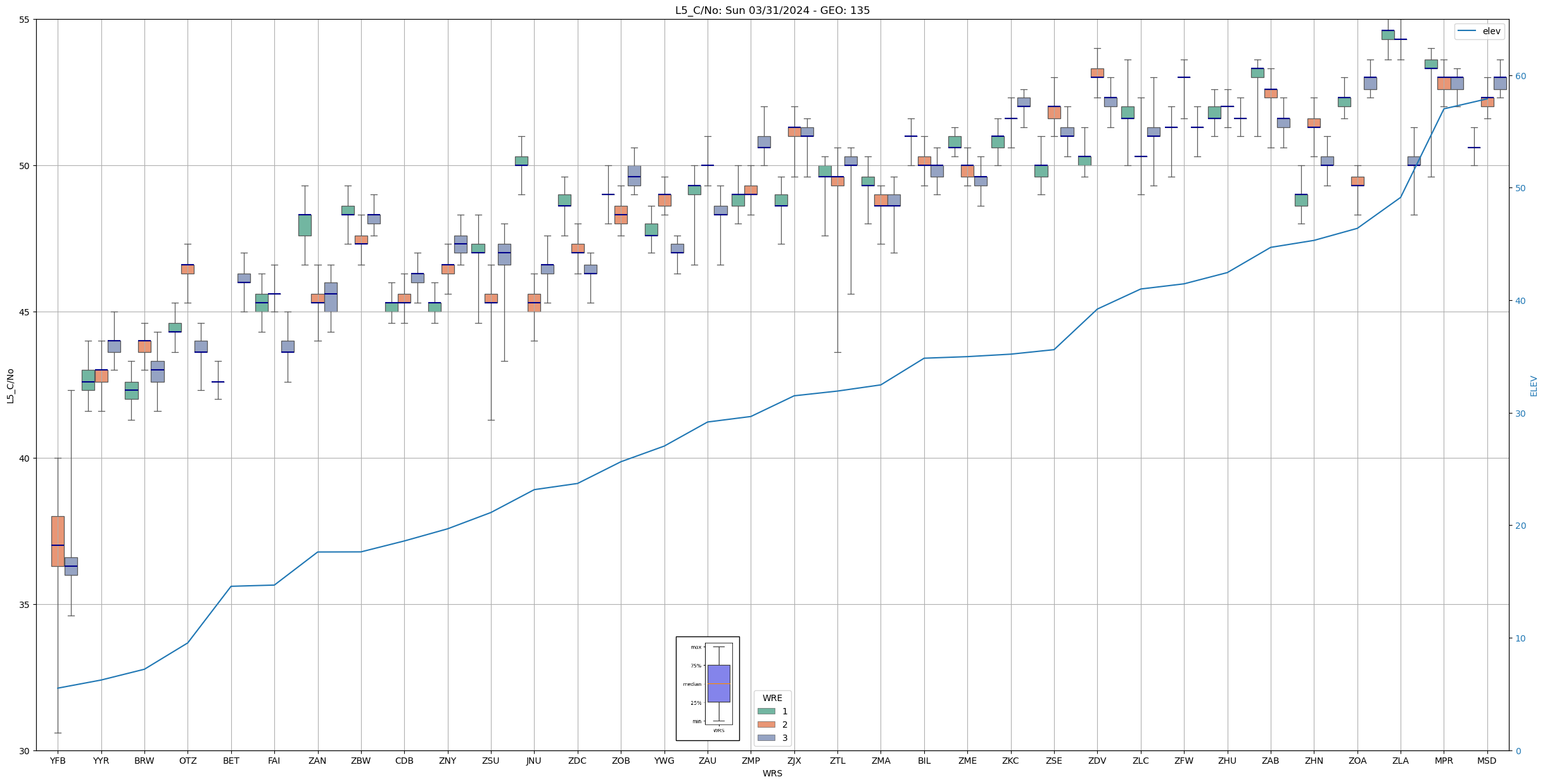This screenshot has width=1545, height=784.
Task: Click the OTZ station tick label
Action: [188, 761]
